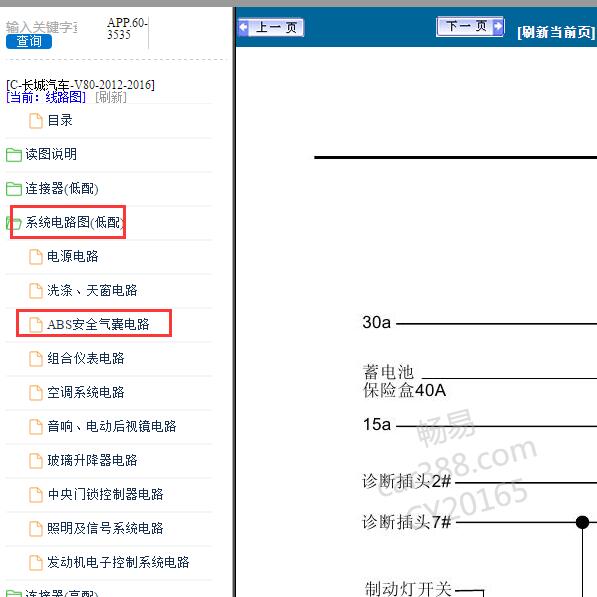Open ABS安全气囊电路 diagram
This screenshot has width=597, height=597.
[98, 324]
